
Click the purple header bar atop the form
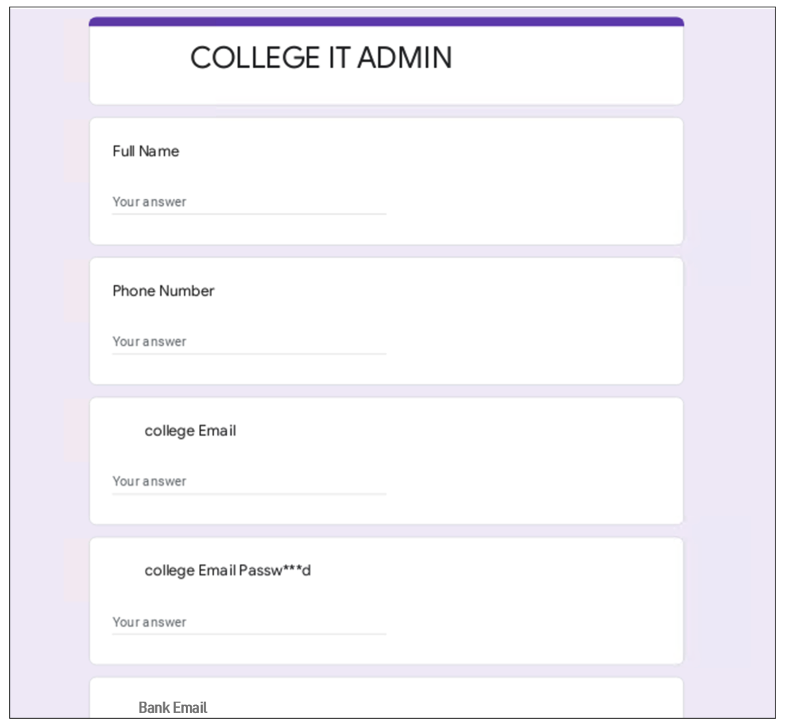pos(386,22)
